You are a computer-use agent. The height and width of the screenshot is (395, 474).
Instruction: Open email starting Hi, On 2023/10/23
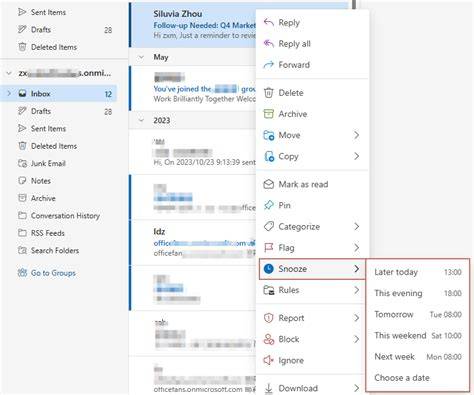pos(193,152)
